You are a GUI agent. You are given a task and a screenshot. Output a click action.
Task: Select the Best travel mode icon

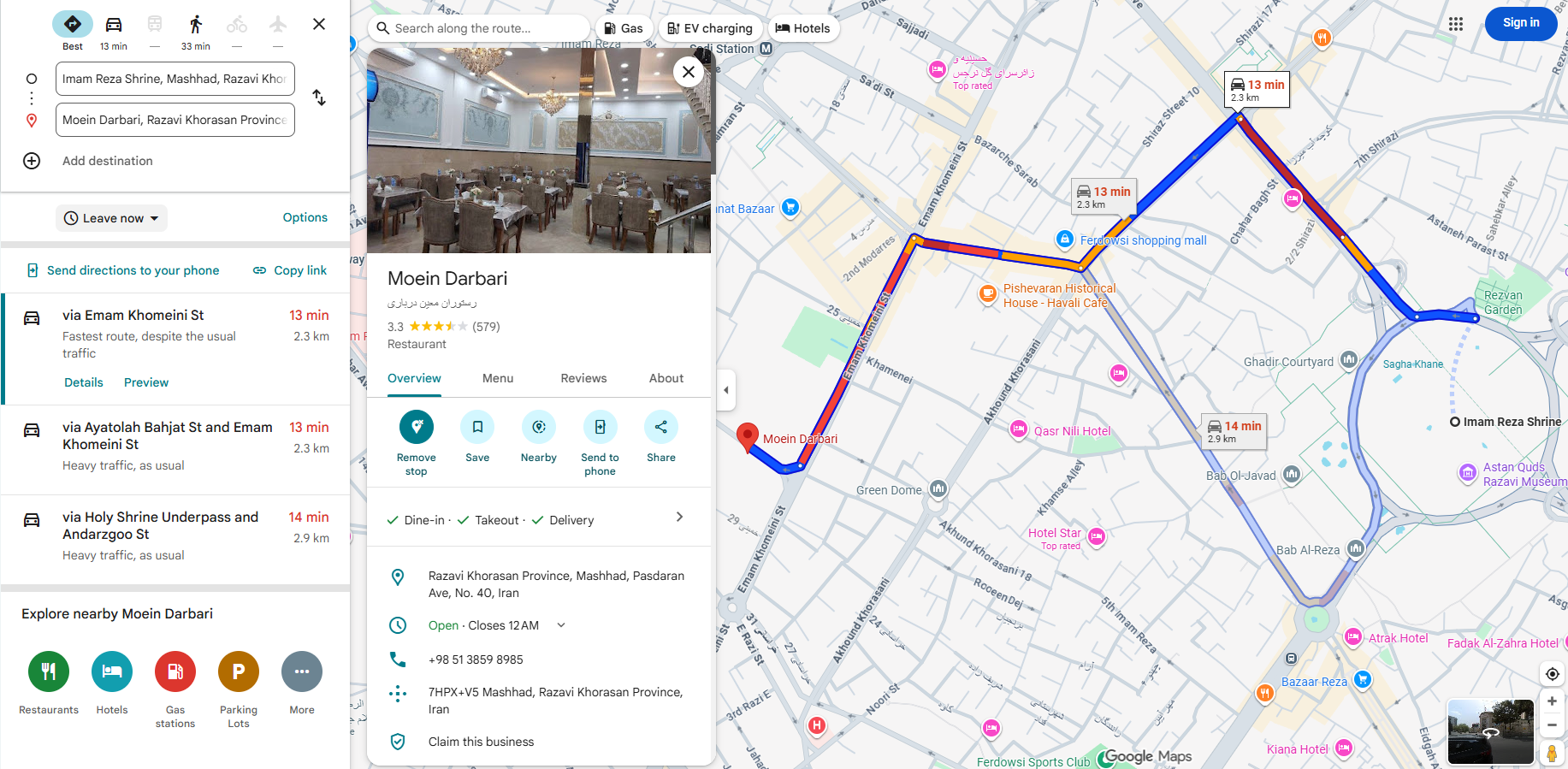73,24
